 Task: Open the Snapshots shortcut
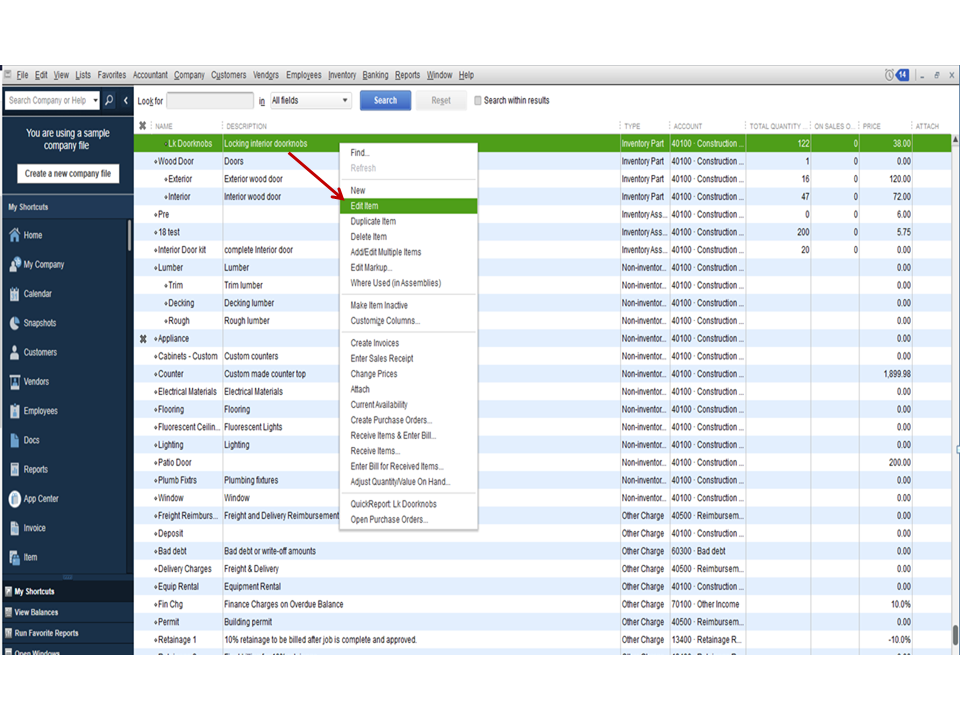[32, 323]
